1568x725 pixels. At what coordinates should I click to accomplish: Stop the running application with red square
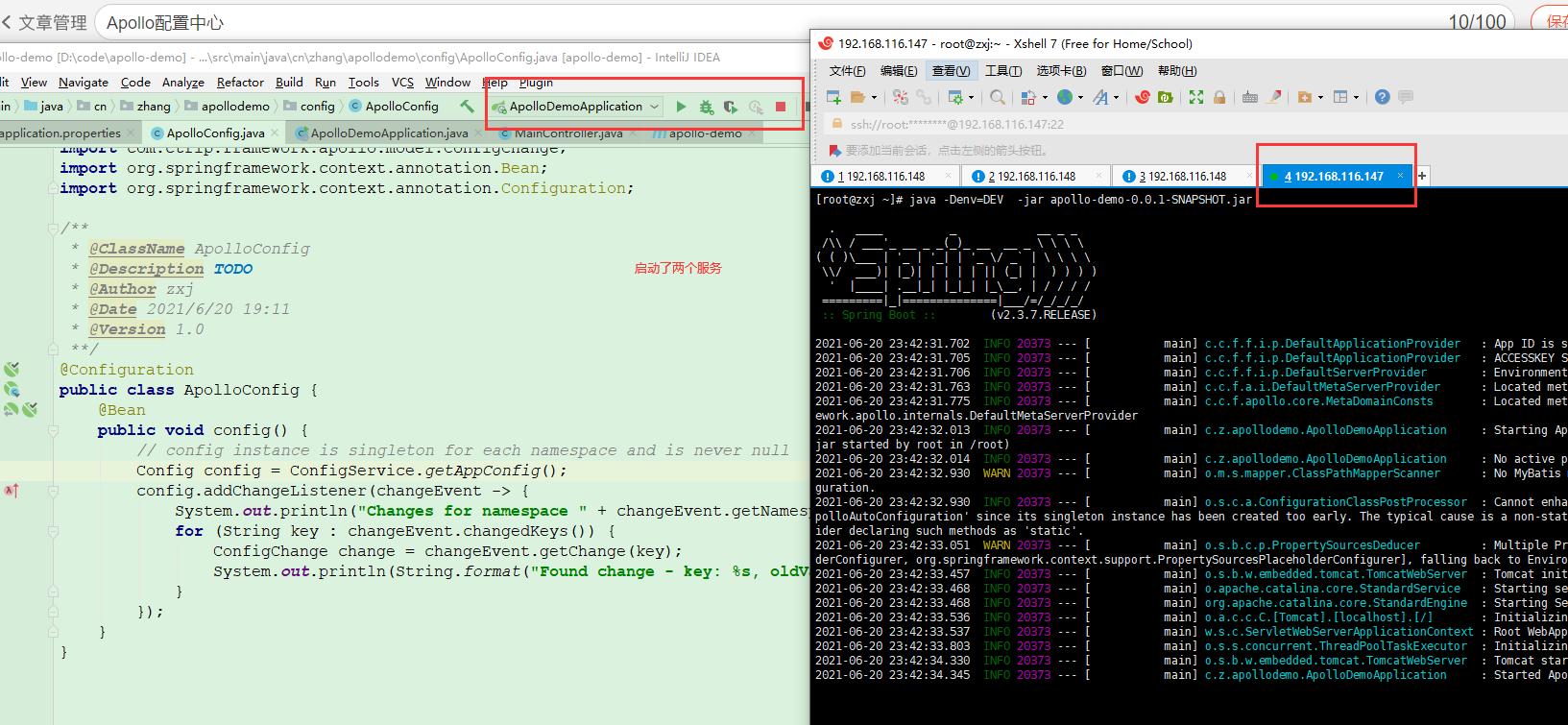pos(781,107)
